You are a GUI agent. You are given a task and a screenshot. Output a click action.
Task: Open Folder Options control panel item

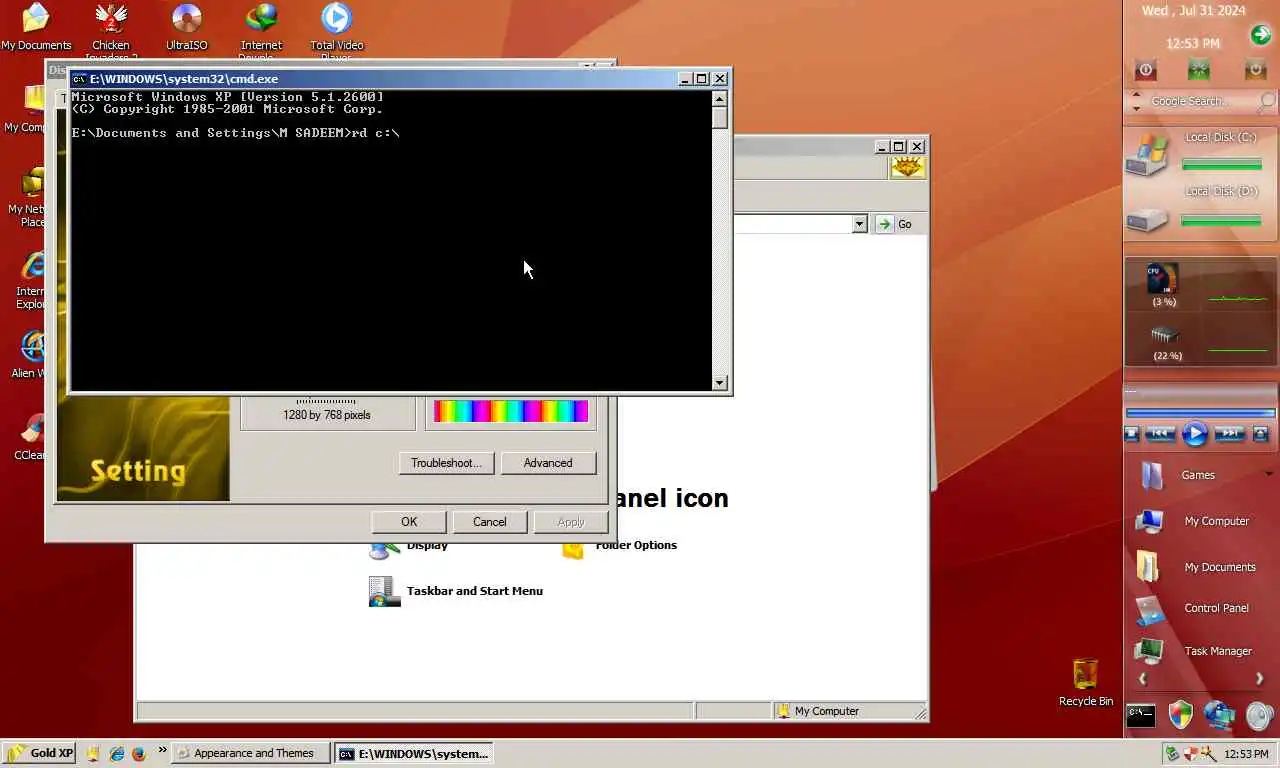(620, 546)
